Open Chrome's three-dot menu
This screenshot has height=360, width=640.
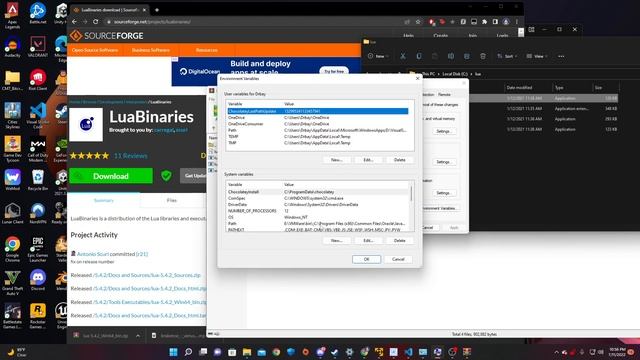click(x=517, y=22)
